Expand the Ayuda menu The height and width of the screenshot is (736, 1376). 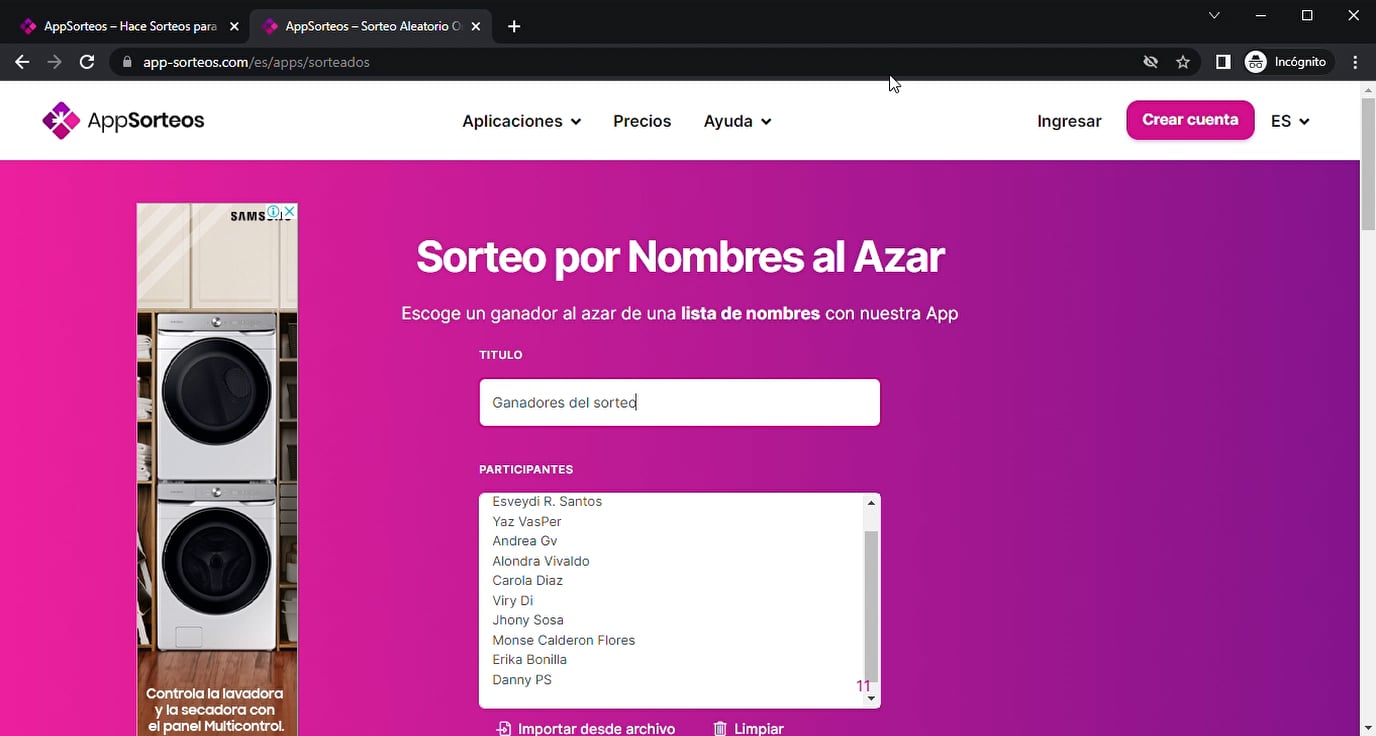coord(737,121)
